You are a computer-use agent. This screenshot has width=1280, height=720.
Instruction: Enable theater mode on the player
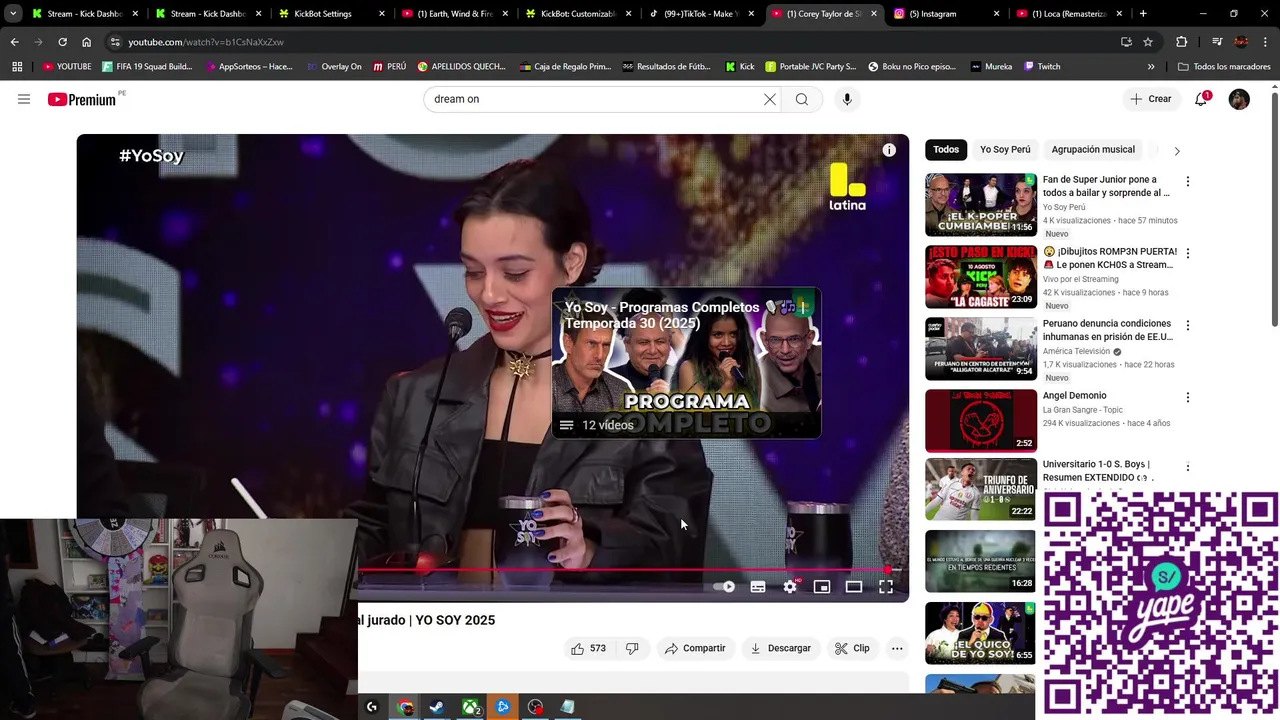854,587
